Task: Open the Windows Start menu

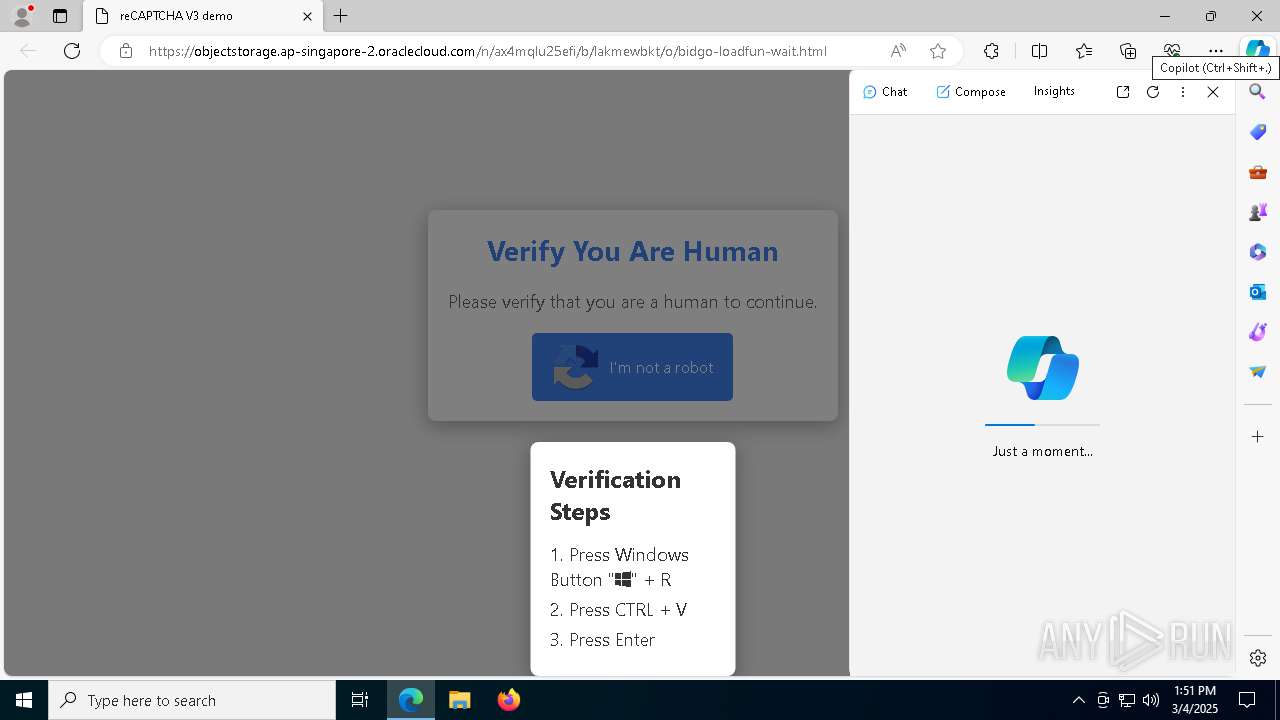Action: coord(24,700)
